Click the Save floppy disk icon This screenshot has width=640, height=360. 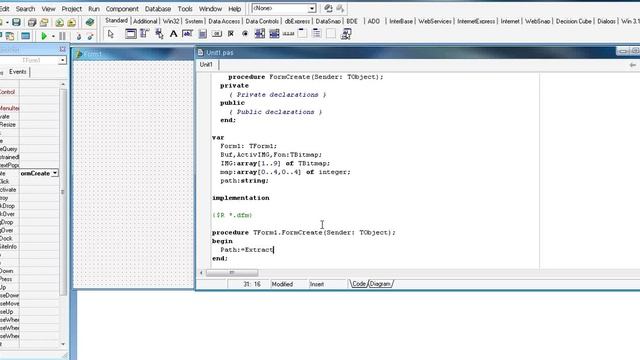click(16, 22)
